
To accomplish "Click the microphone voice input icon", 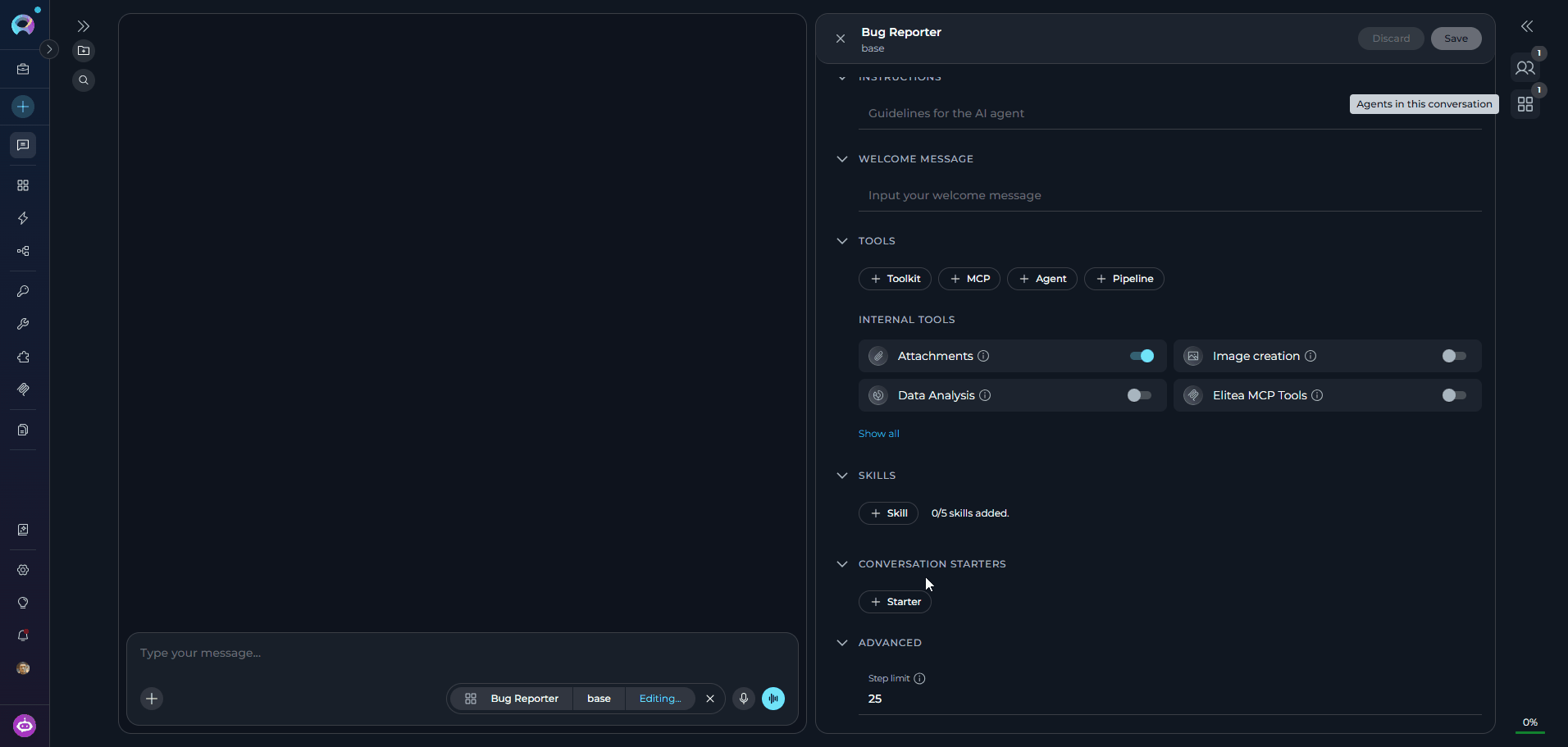I will pyautogui.click(x=744, y=699).
